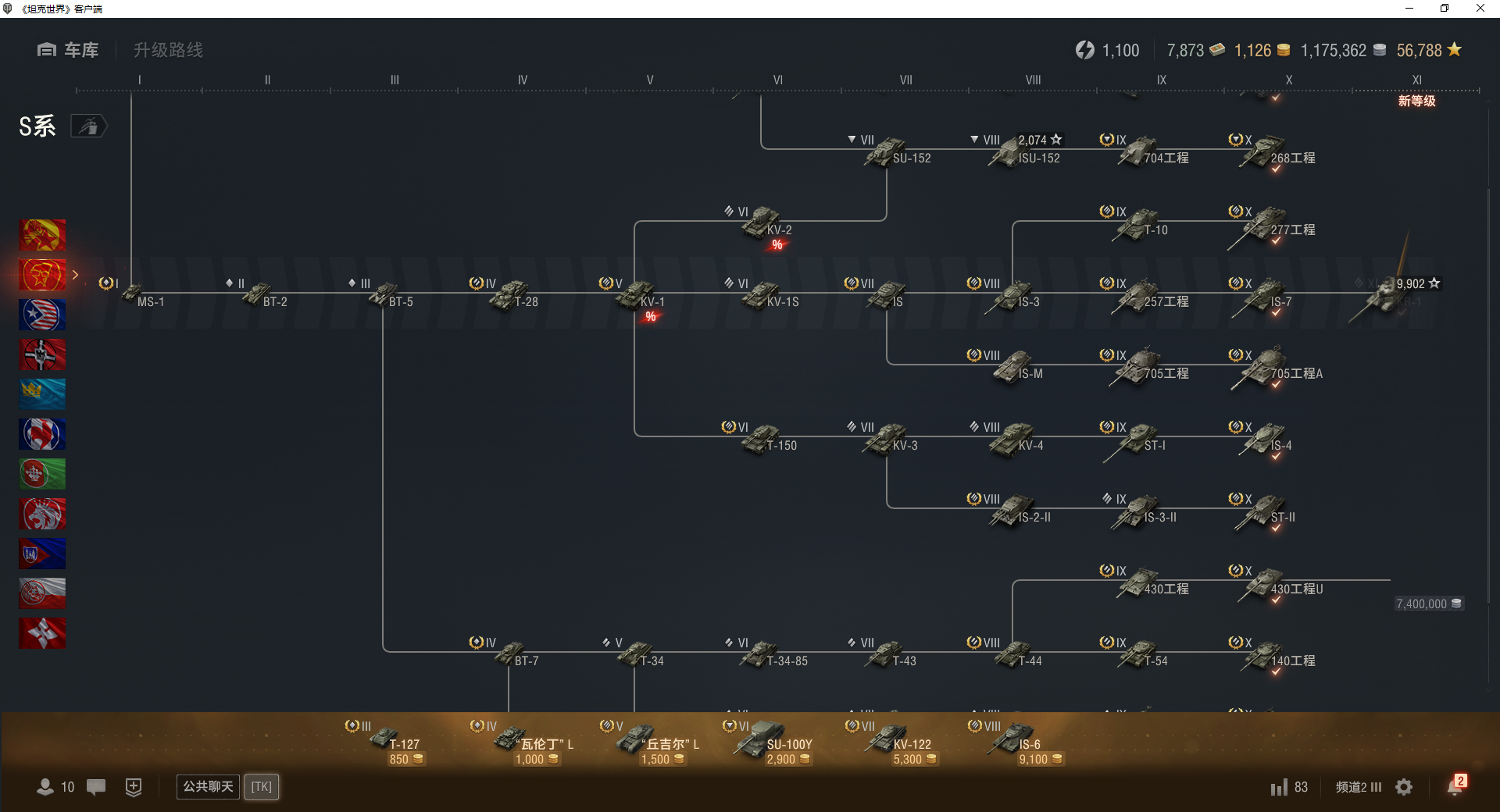Open the [TK] chat channel

[262, 786]
